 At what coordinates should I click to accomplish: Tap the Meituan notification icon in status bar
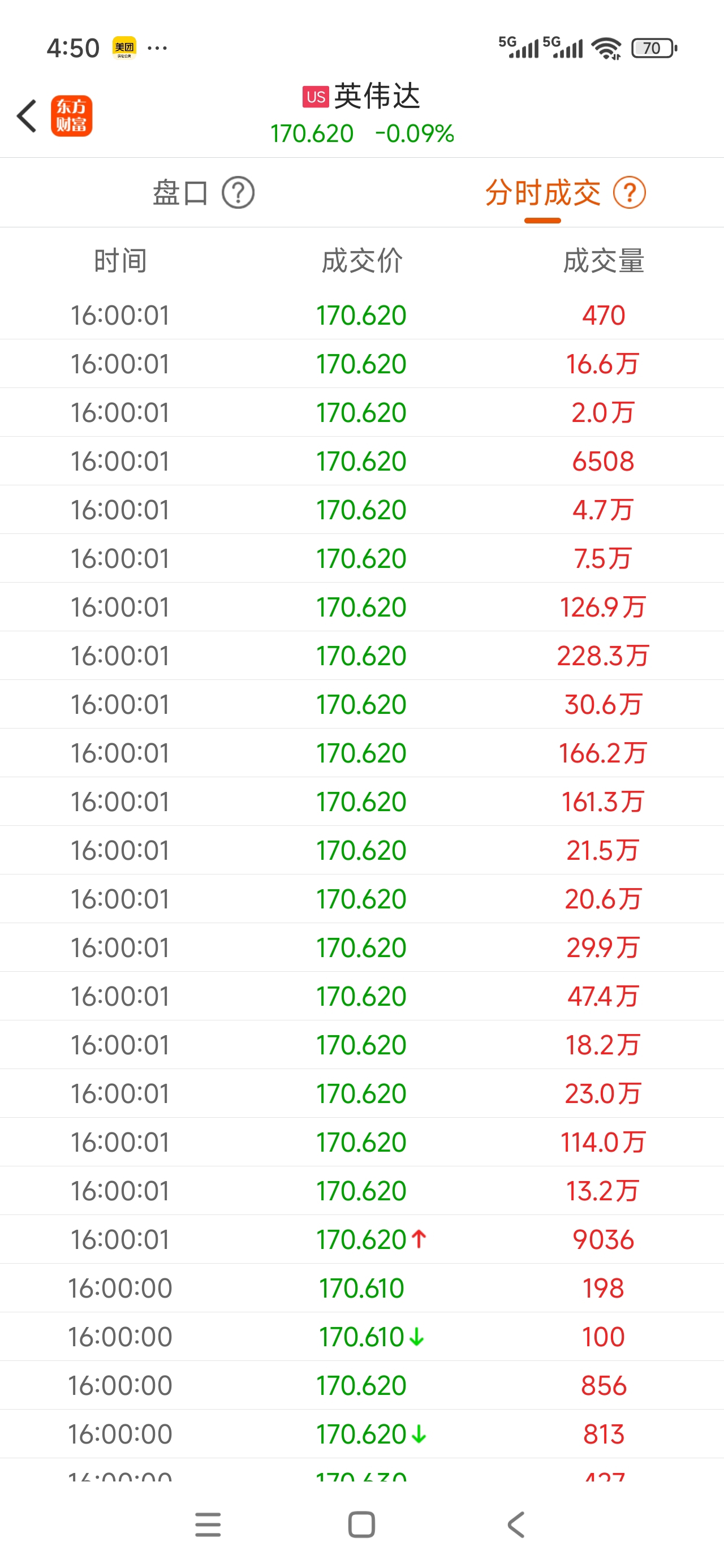point(124,48)
